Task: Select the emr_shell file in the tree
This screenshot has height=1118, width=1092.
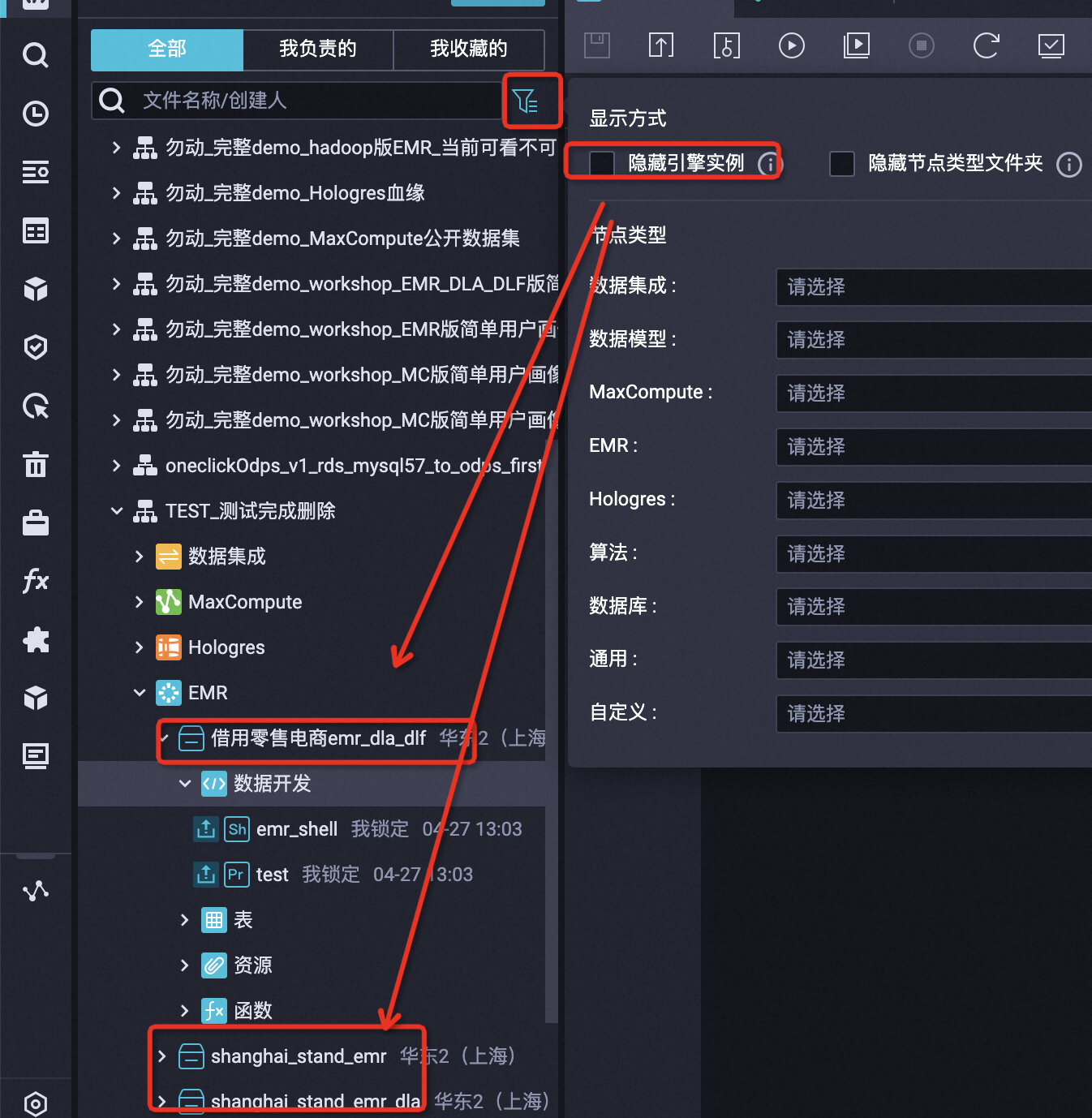Action: (297, 829)
